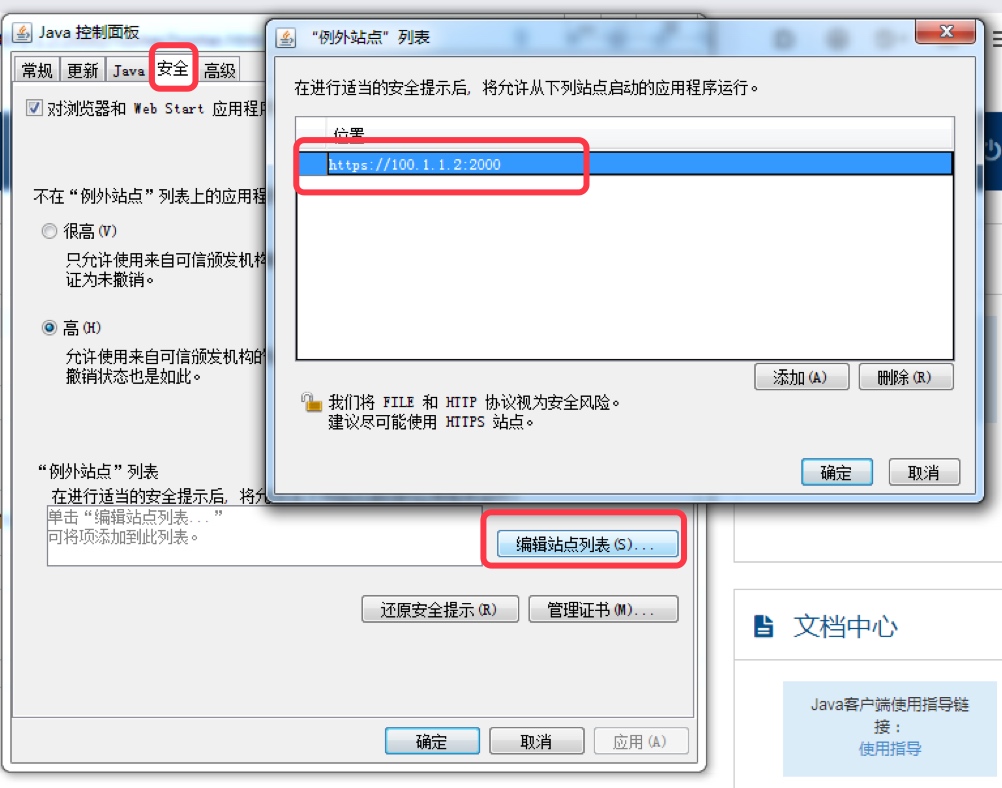1002x788 pixels.
Task: Open the 更新 tab
Action: pos(83,70)
